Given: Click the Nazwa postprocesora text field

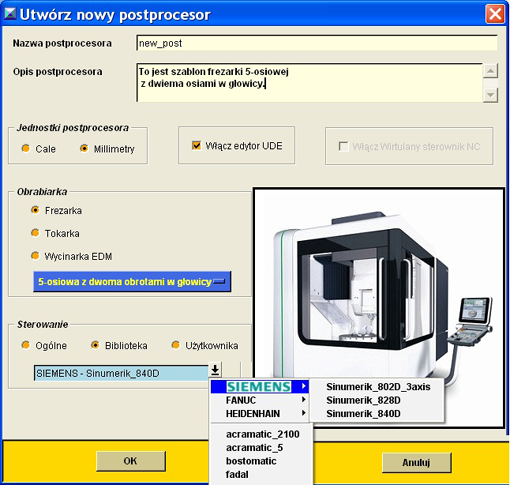Looking at the screenshot, I should pos(317,43).
